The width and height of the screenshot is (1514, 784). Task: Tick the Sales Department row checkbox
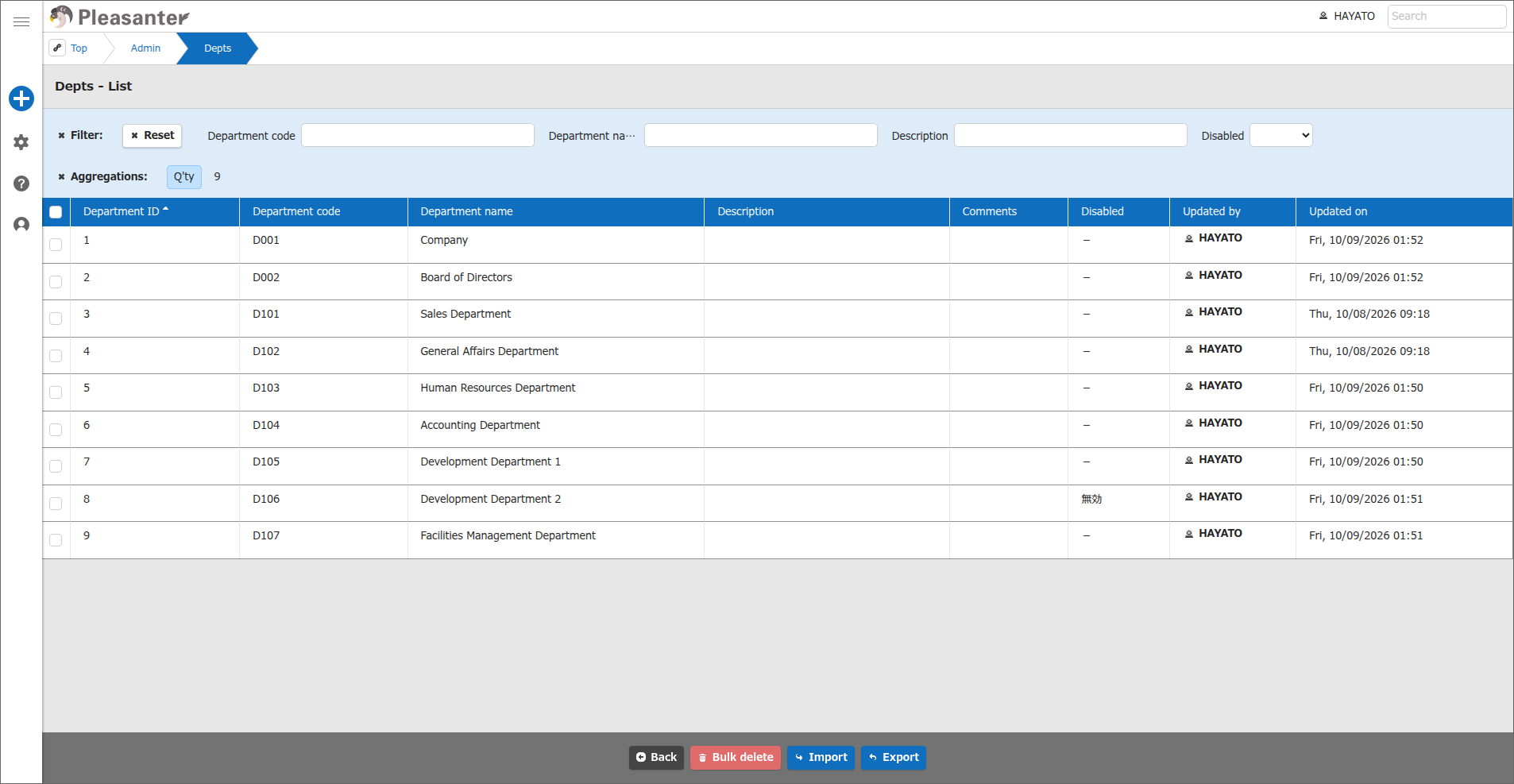pyautogui.click(x=56, y=319)
